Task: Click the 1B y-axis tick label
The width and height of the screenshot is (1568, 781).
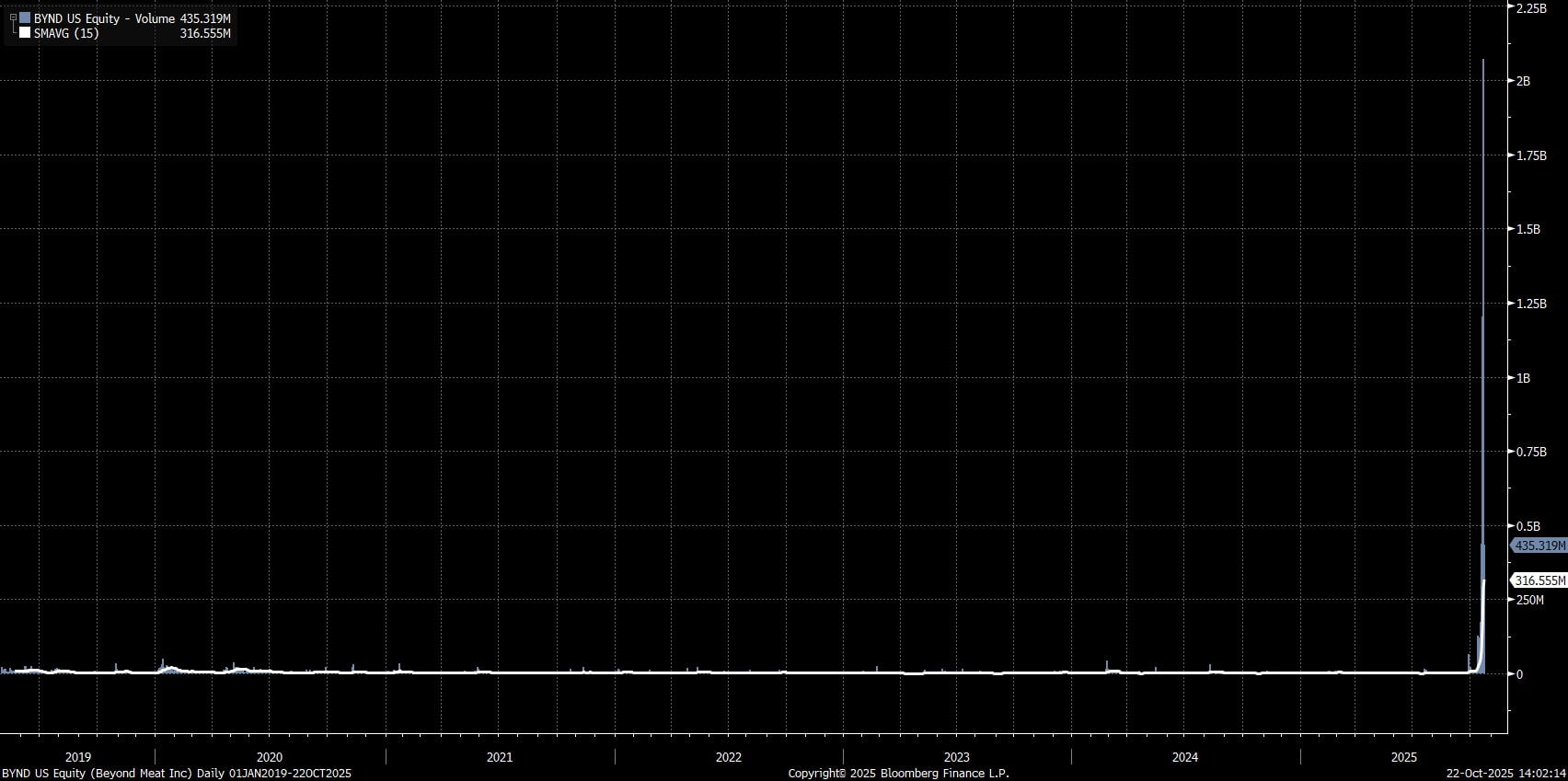Action: [1523, 378]
